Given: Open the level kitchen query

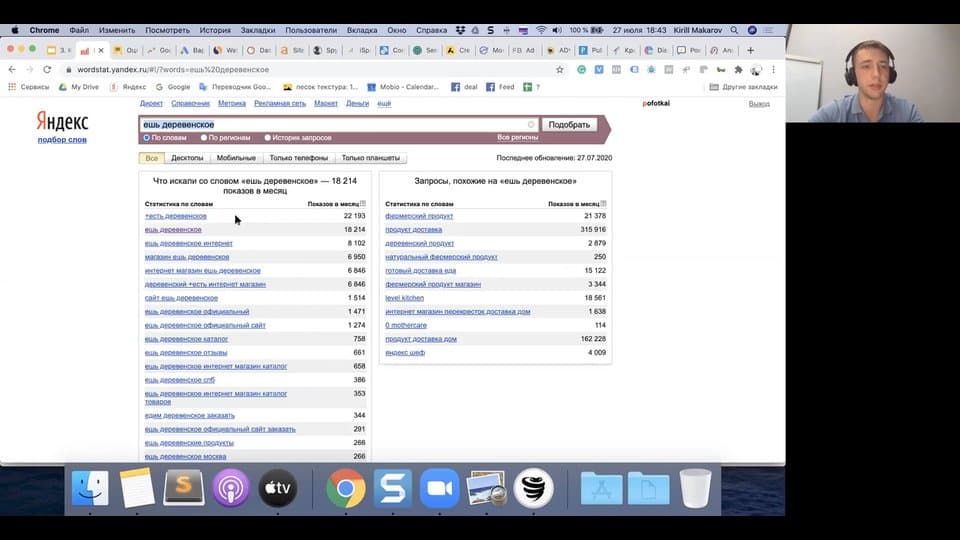Looking at the screenshot, I should tap(404, 298).
